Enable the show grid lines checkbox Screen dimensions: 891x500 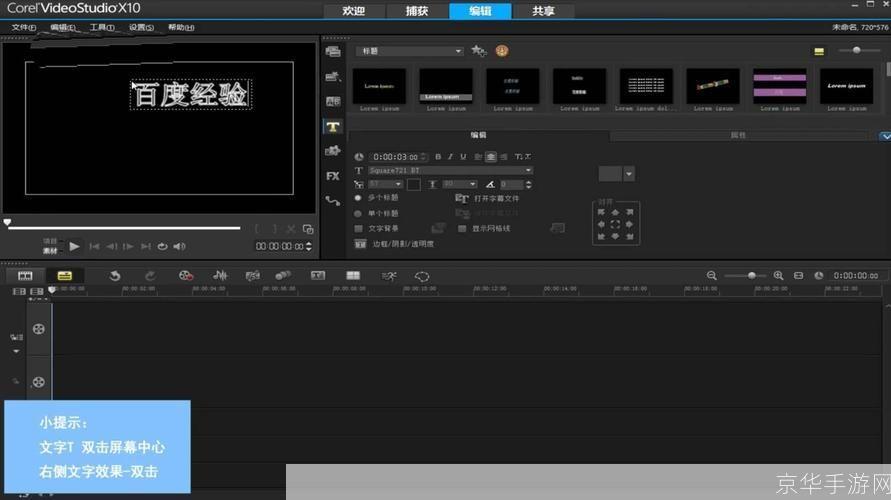pos(462,228)
